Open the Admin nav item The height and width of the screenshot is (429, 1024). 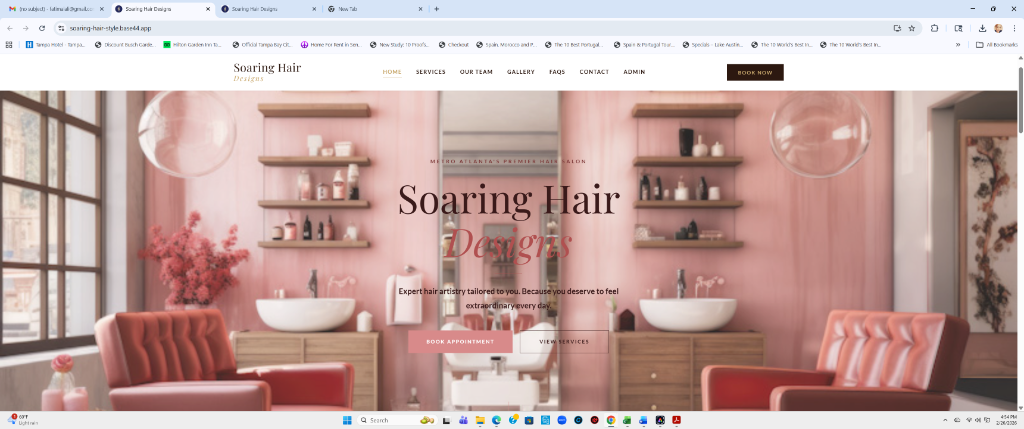634,72
